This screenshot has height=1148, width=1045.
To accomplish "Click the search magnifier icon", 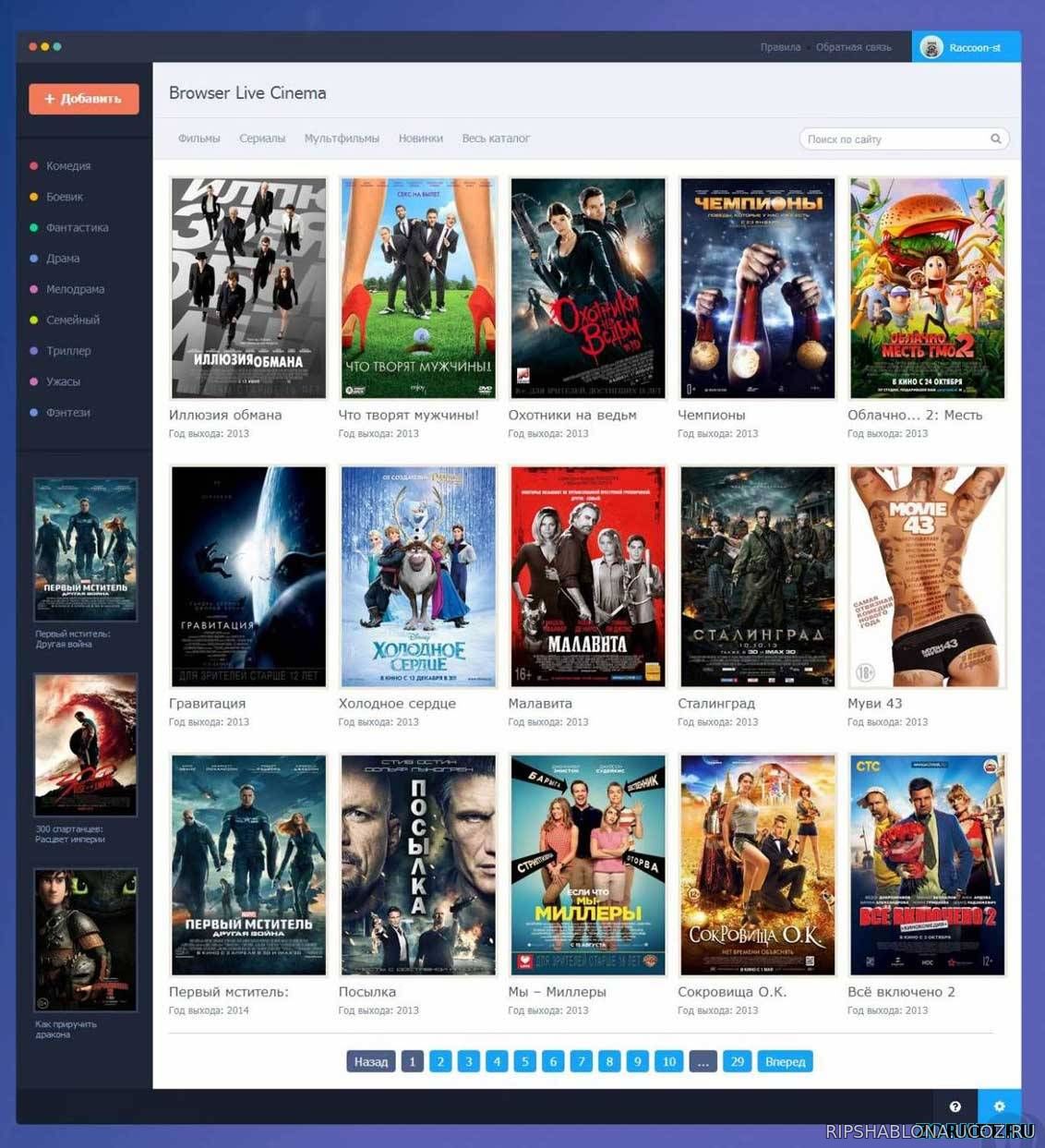I will coord(996,139).
